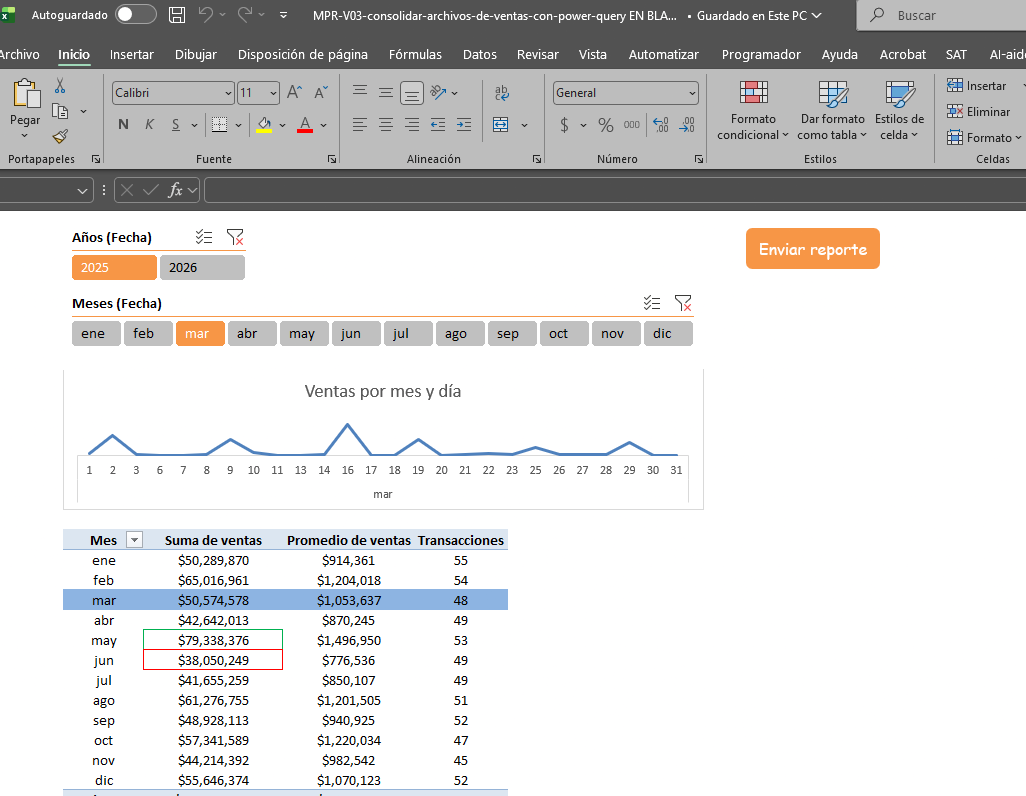Toggle underline formatting (S)
1026x796 pixels.
pyautogui.click(x=175, y=124)
